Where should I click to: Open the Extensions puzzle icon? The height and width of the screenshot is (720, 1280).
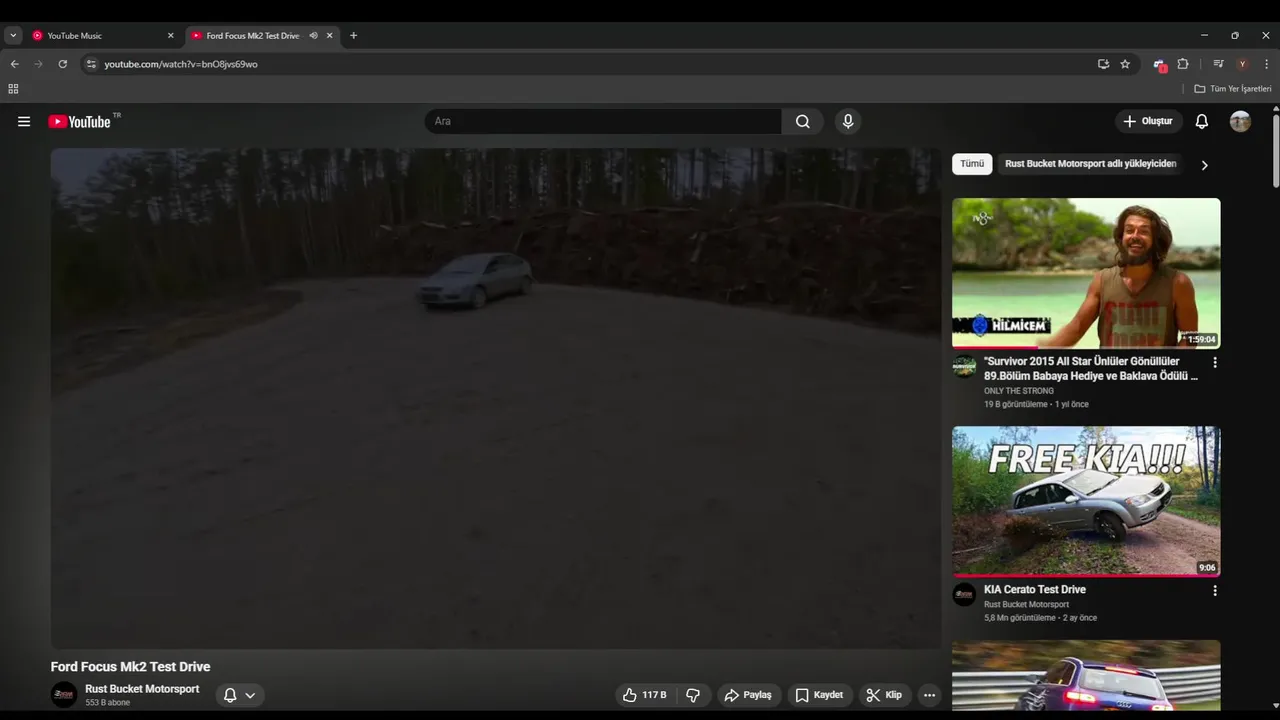coord(1183,64)
